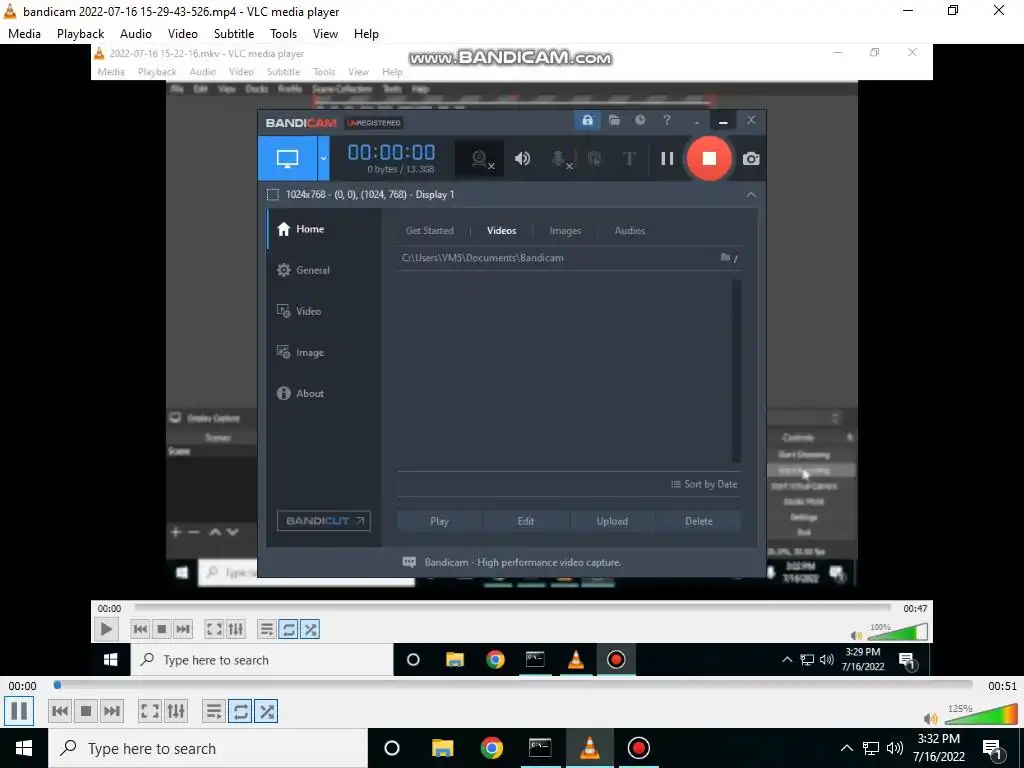The height and width of the screenshot is (768, 1024).
Task: Click the BANDICUT button
Action: coord(324,520)
